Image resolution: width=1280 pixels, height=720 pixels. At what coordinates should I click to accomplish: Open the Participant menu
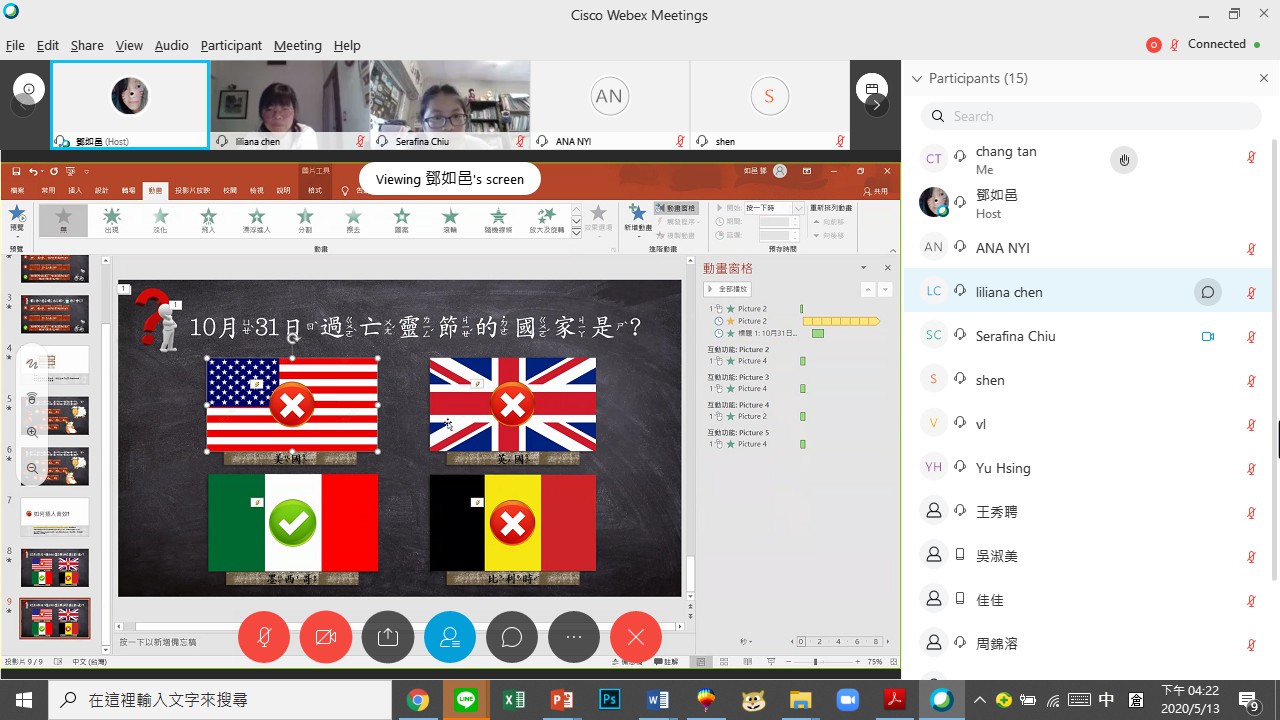[x=231, y=45]
